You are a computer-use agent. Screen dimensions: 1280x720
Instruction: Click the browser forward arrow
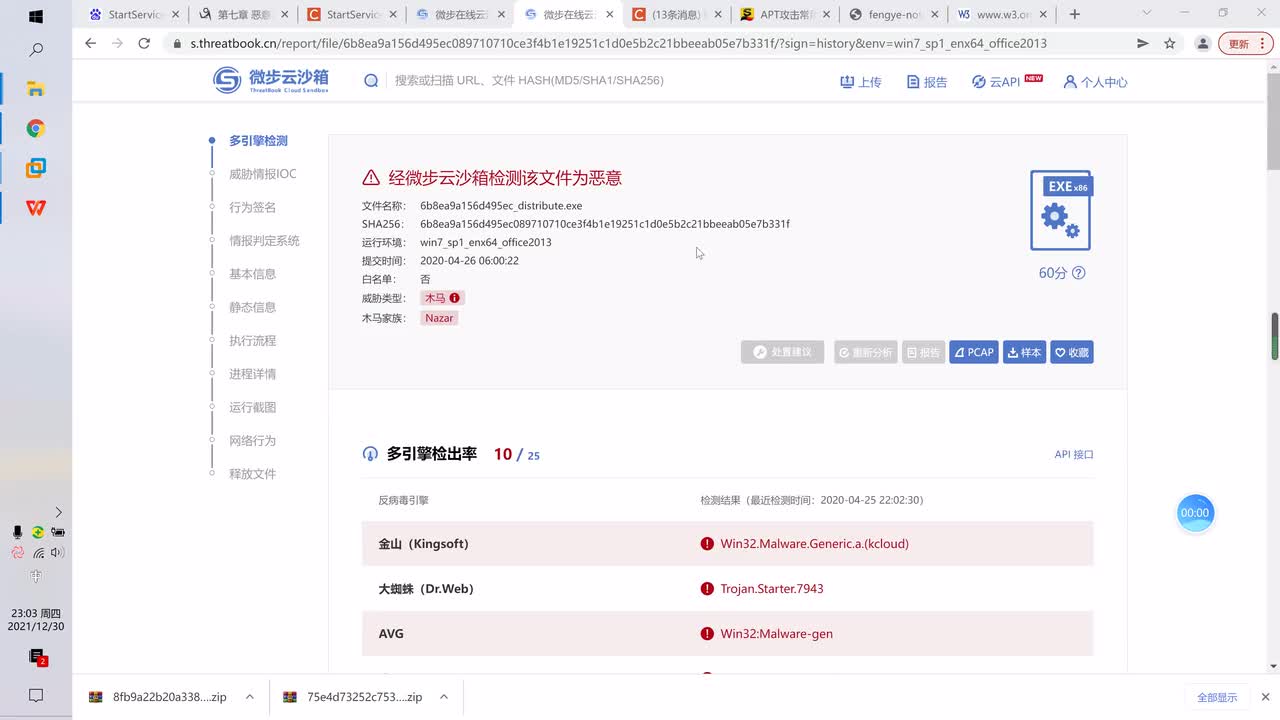click(117, 44)
